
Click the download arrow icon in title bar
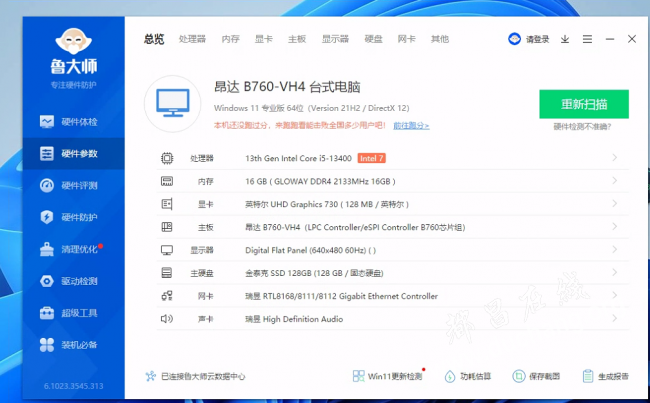coord(565,39)
